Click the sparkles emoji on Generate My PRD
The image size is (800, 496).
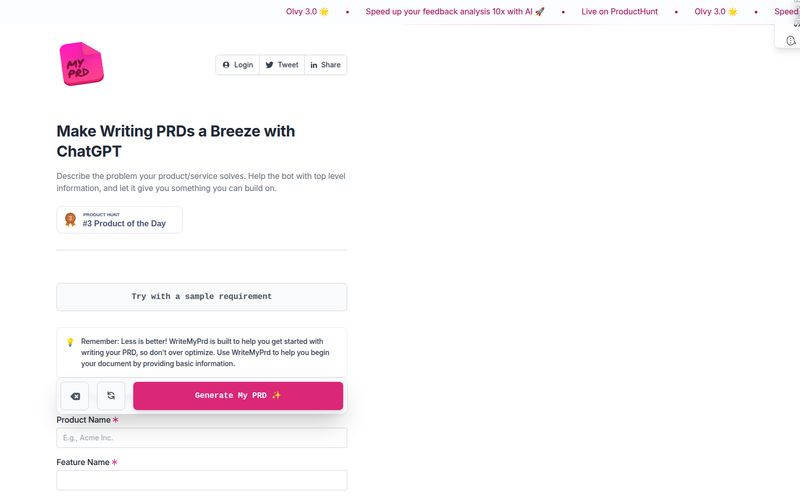coord(277,395)
